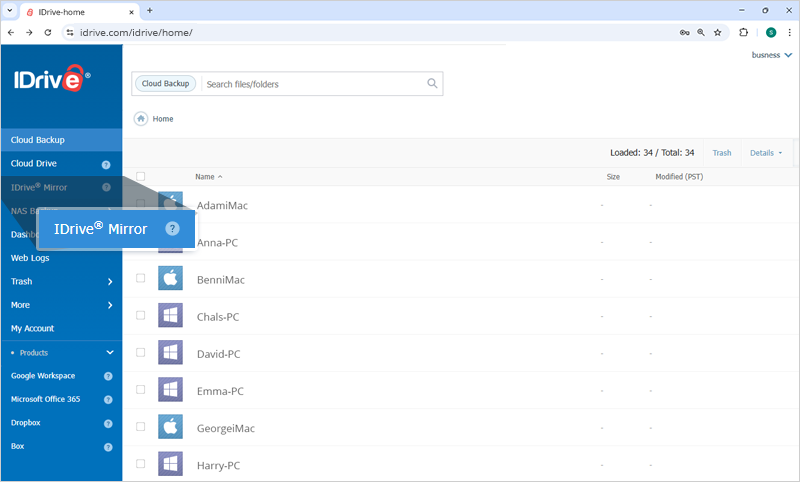Switch to the IDrive-home browser tab
The width and height of the screenshot is (800, 482).
(80, 12)
